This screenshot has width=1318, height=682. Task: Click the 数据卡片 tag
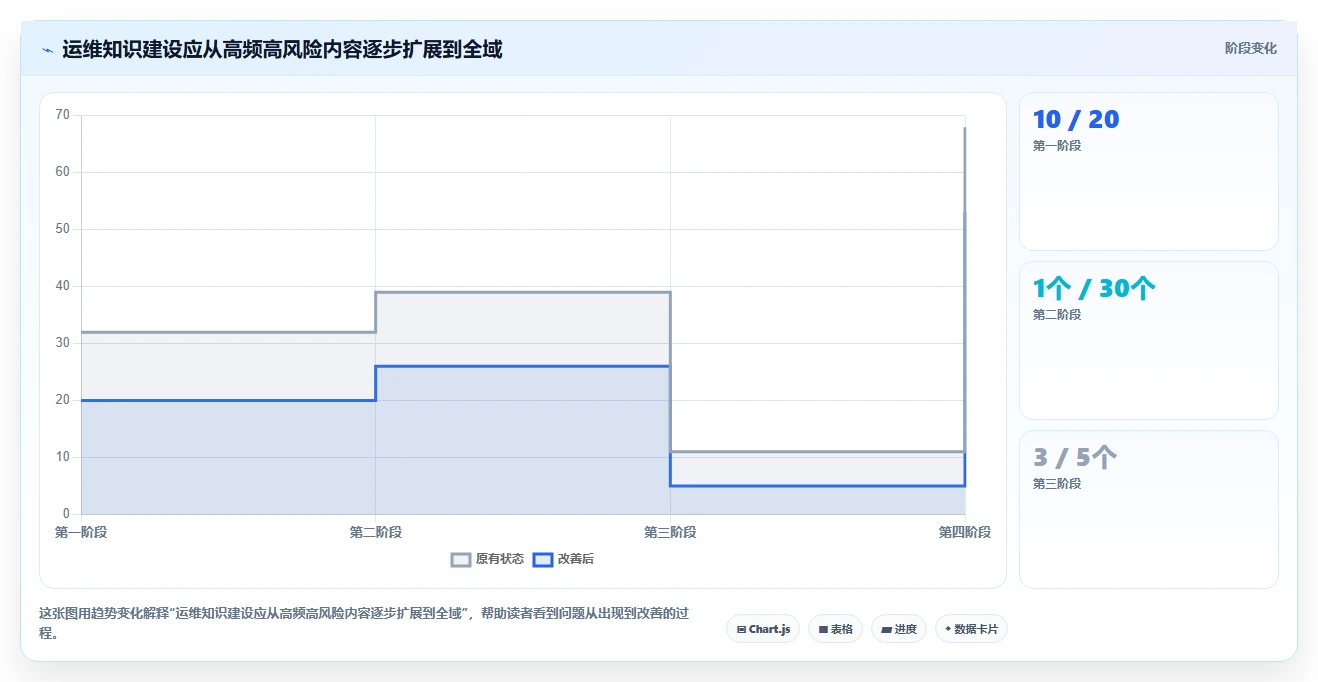pyautogui.click(x=971, y=629)
